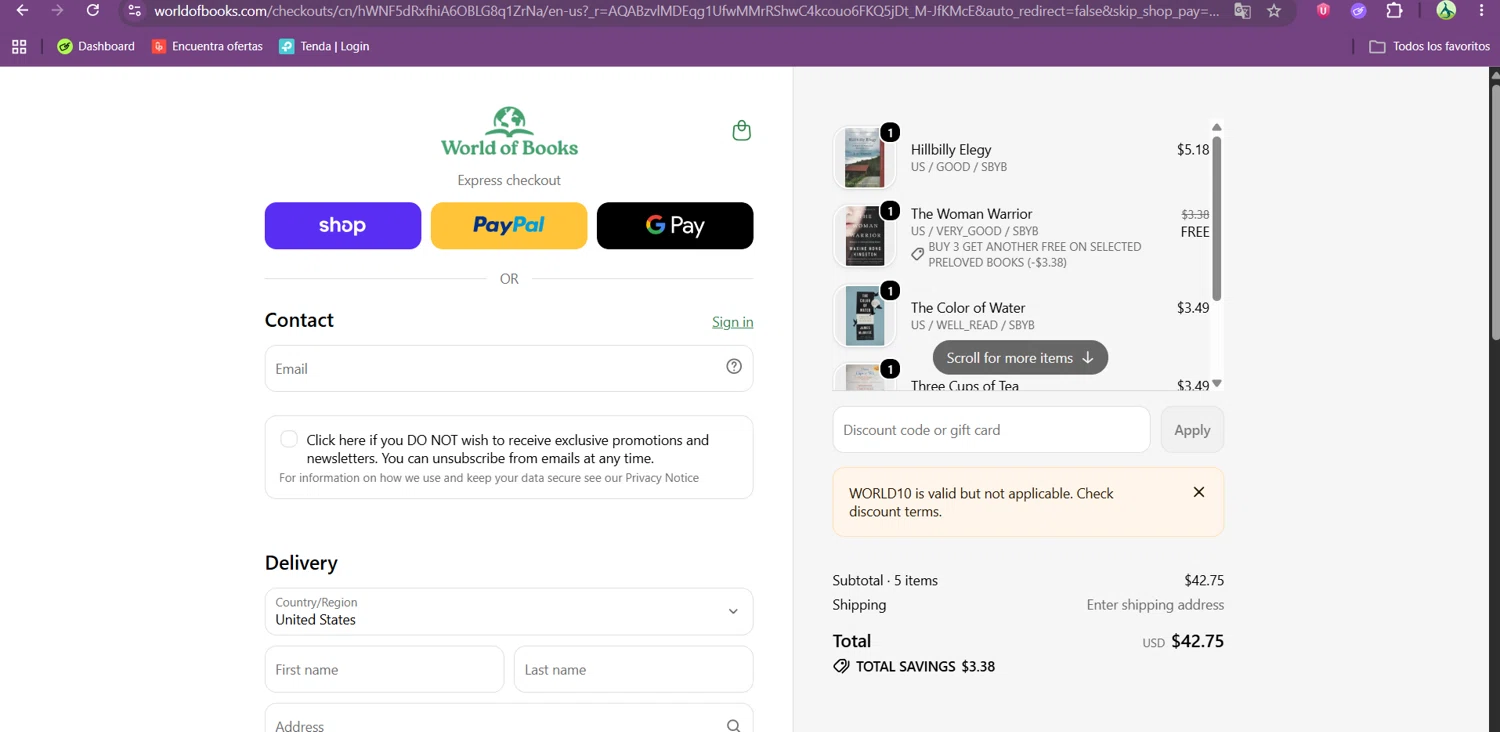Open the Privacy Notice link
Image resolution: width=1500 pixels, height=732 pixels.
662,478
